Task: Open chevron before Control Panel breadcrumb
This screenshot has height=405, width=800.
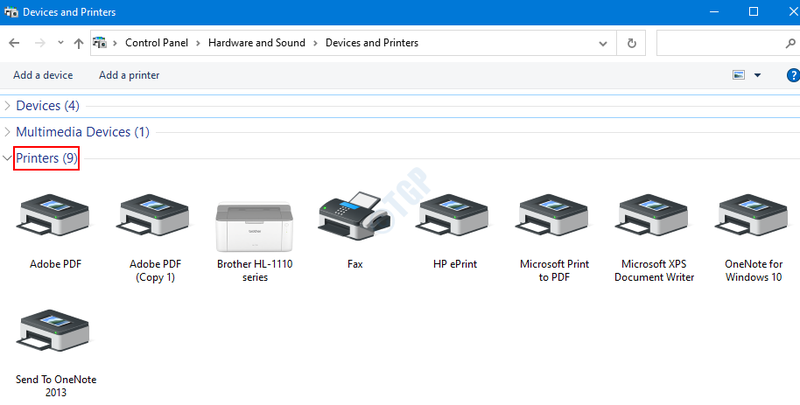Action: coord(115,43)
